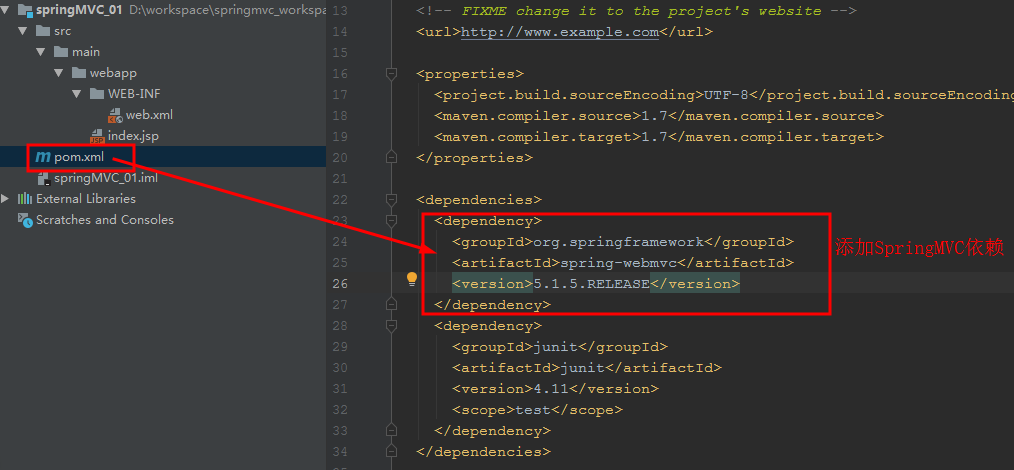Fold the properties block in the gutter
This screenshot has width=1014, height=470.
point(392,74)
